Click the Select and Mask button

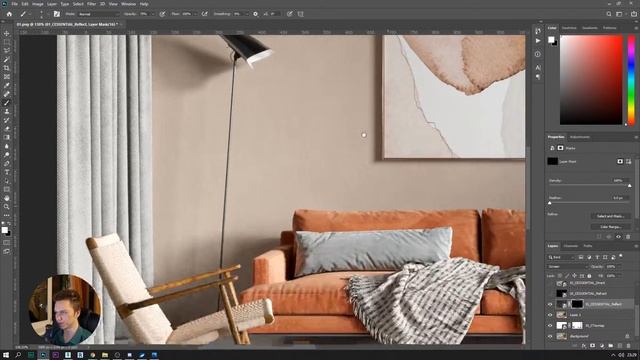coord(611,216)
